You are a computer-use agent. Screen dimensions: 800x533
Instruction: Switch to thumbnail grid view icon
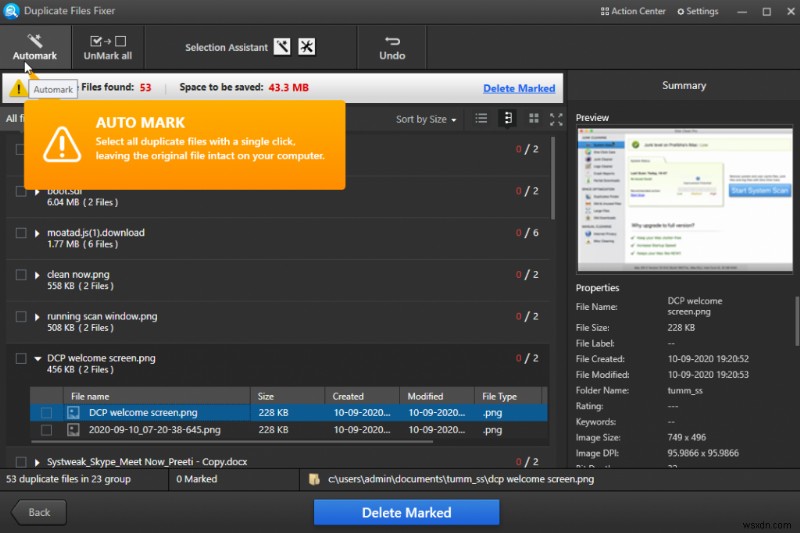pyautogui.click(x=534, y=118)
